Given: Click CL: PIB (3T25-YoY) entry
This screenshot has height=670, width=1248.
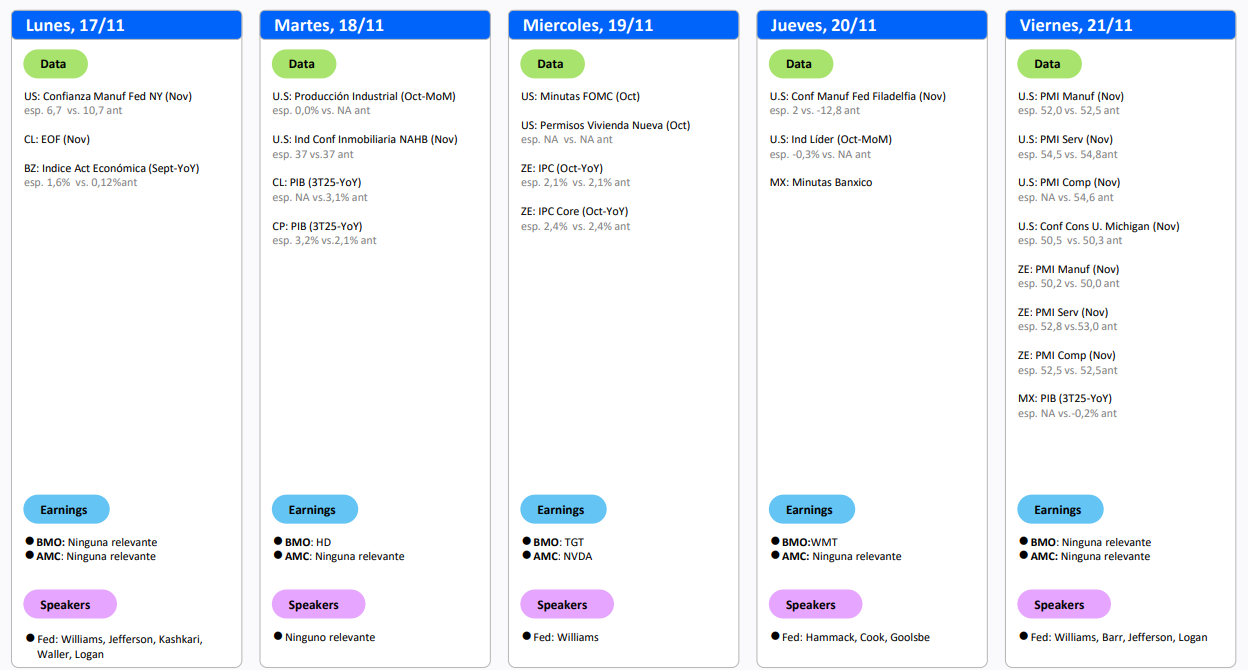Looking at the screenshot, I should (x=317, y=183).
